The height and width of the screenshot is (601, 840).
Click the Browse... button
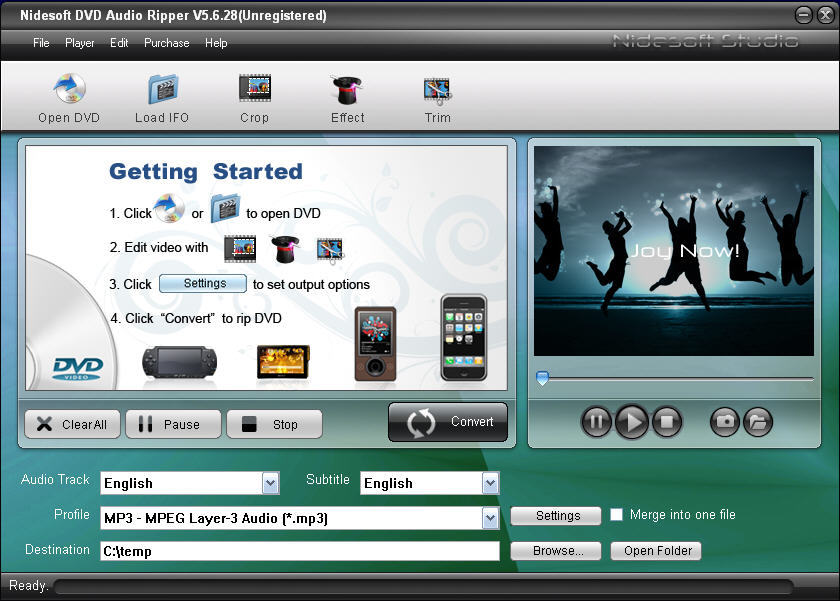[556, 551]
